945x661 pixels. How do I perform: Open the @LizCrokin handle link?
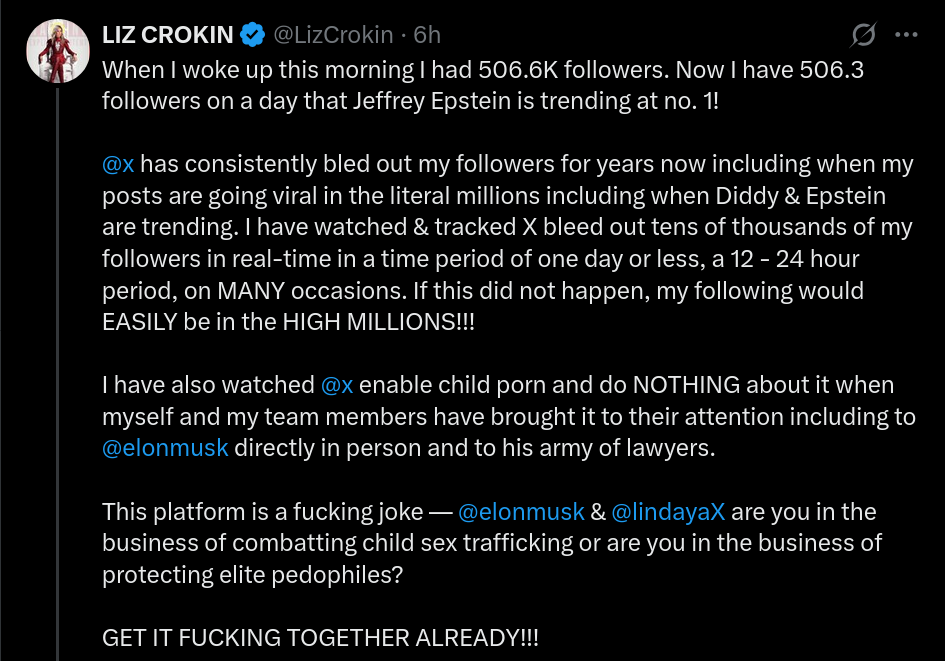[x=333, y=35]
